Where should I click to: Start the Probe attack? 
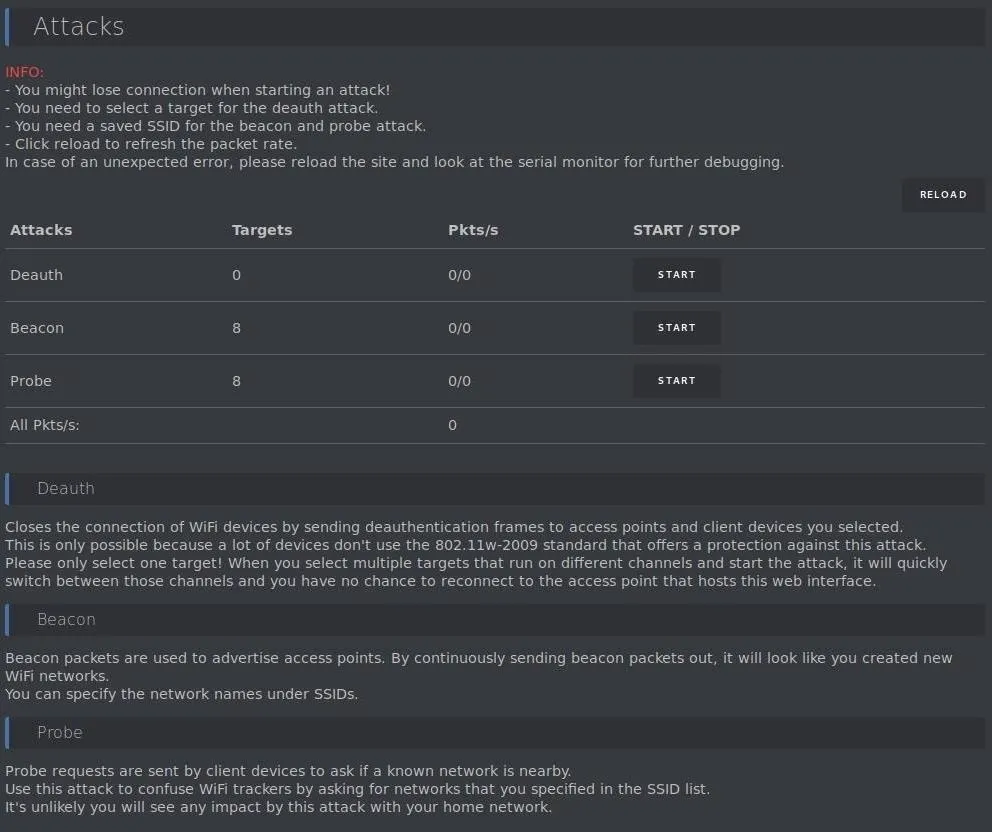[x=676, y=381]
